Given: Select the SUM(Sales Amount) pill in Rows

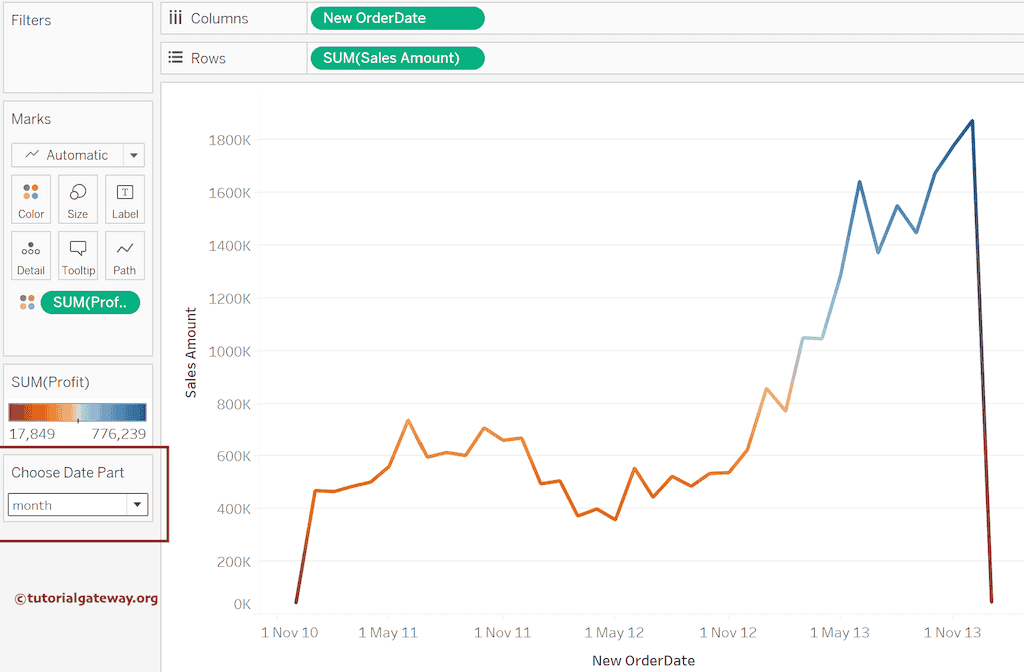Looking at the screenshot, I should point(397,58).
